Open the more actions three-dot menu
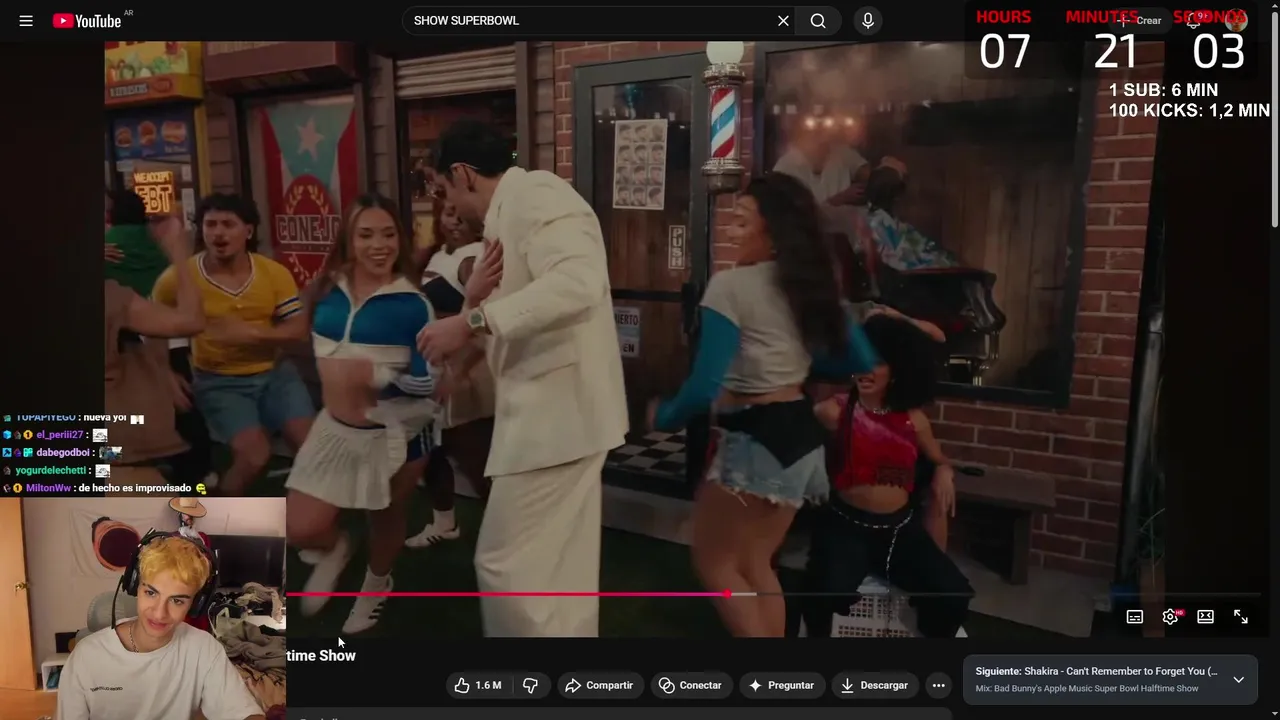Viewport: 1280px width, 720px height. [x=938, y=685]
